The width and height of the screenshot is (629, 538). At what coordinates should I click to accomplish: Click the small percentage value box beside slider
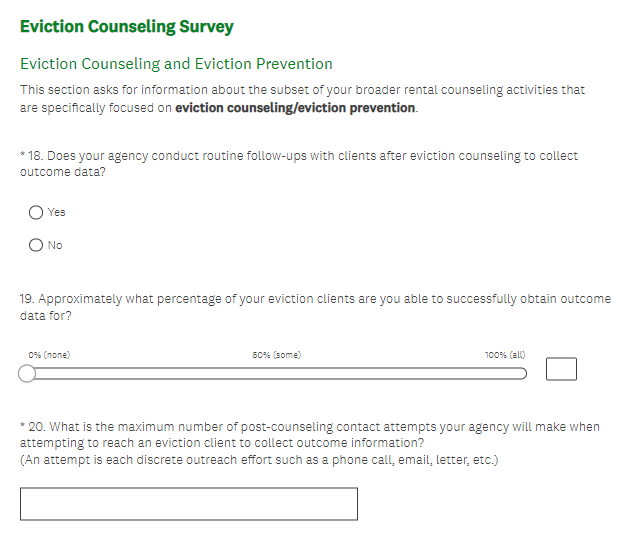561,370
